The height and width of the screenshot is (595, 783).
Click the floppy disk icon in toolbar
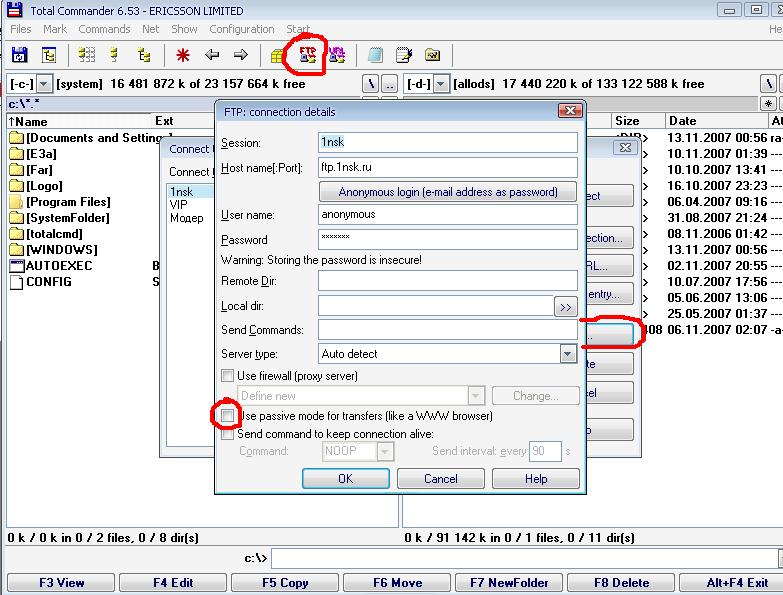(x=19, y=55)
